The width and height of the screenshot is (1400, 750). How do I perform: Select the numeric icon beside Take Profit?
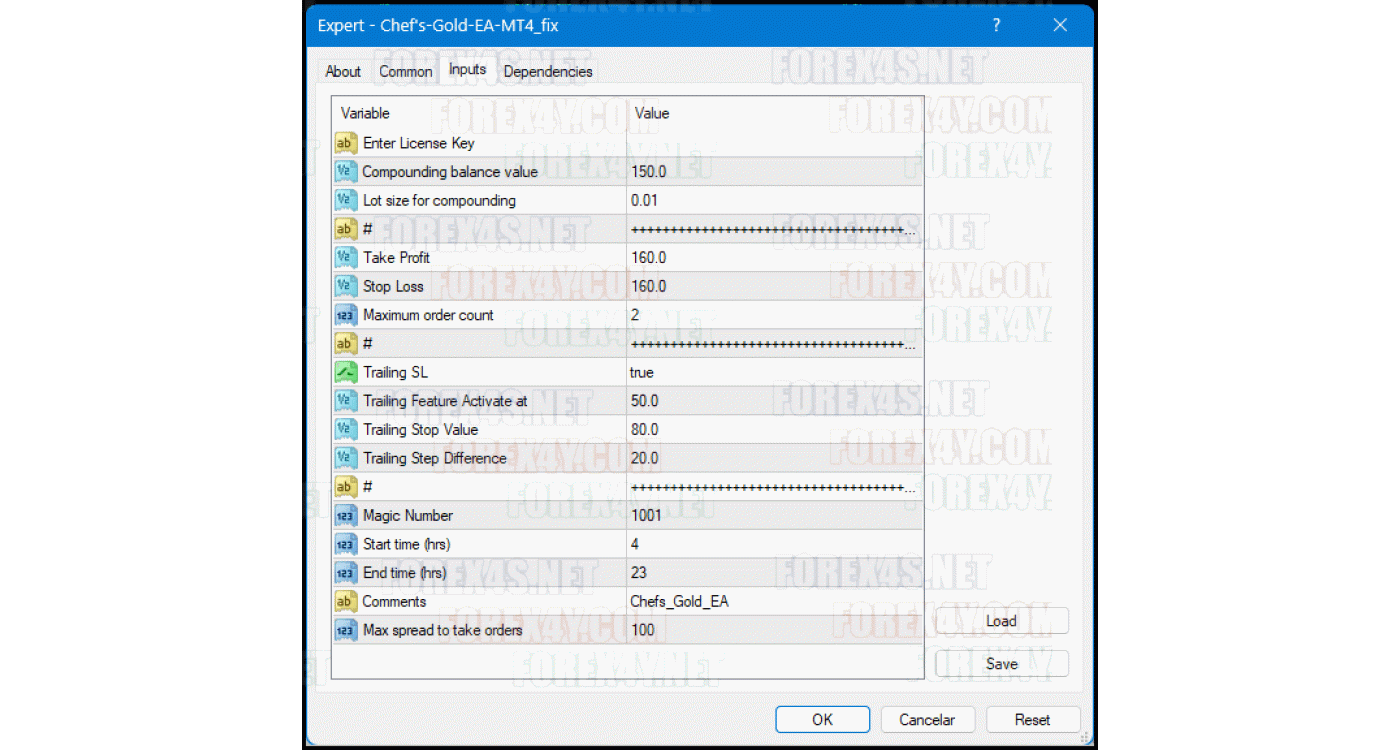tap(345, 257)
